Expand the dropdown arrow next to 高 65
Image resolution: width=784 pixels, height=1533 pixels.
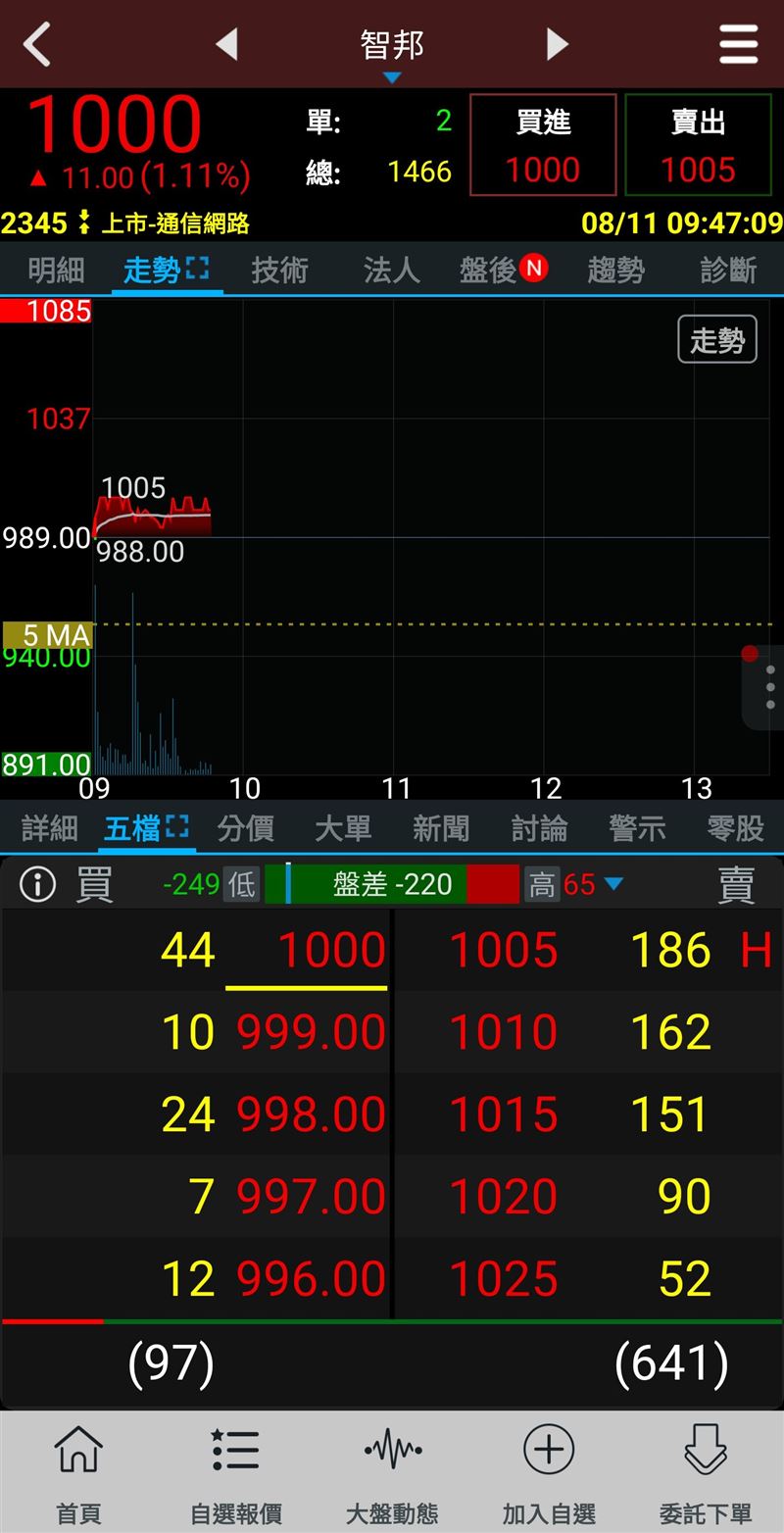pyautogui.click(x=613, y=885)
